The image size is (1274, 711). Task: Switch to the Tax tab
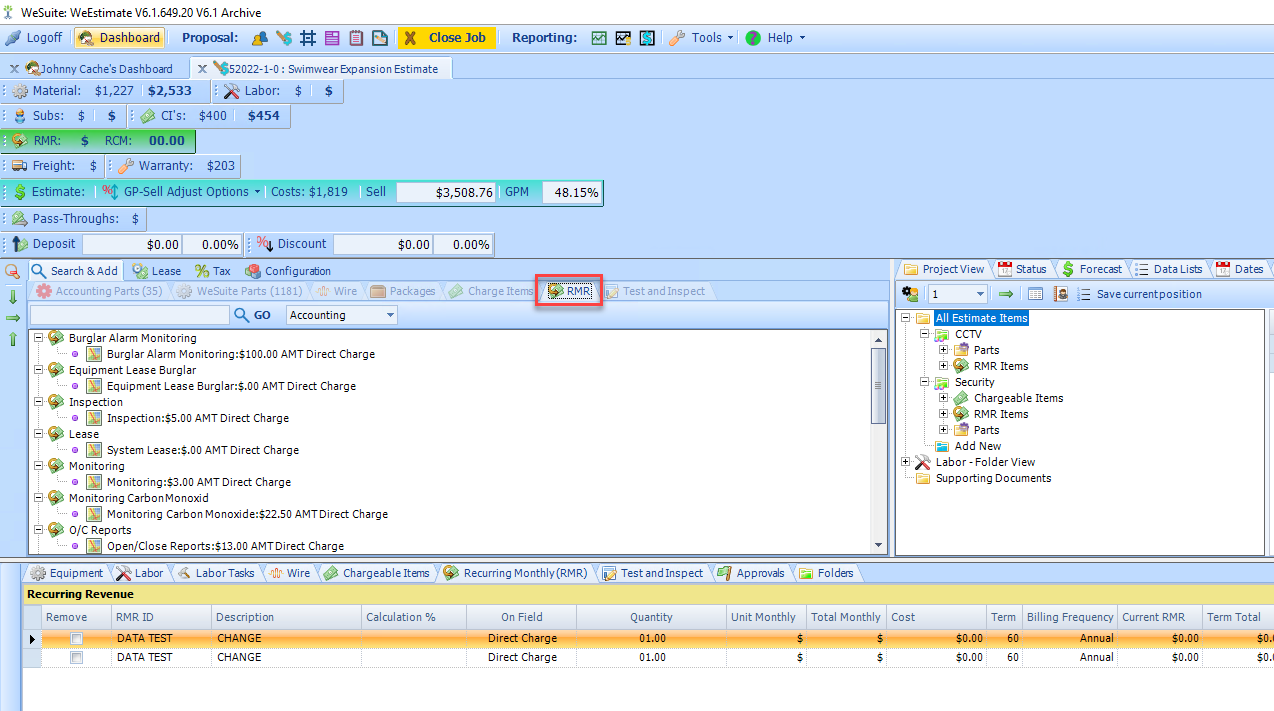pos(213,271)
